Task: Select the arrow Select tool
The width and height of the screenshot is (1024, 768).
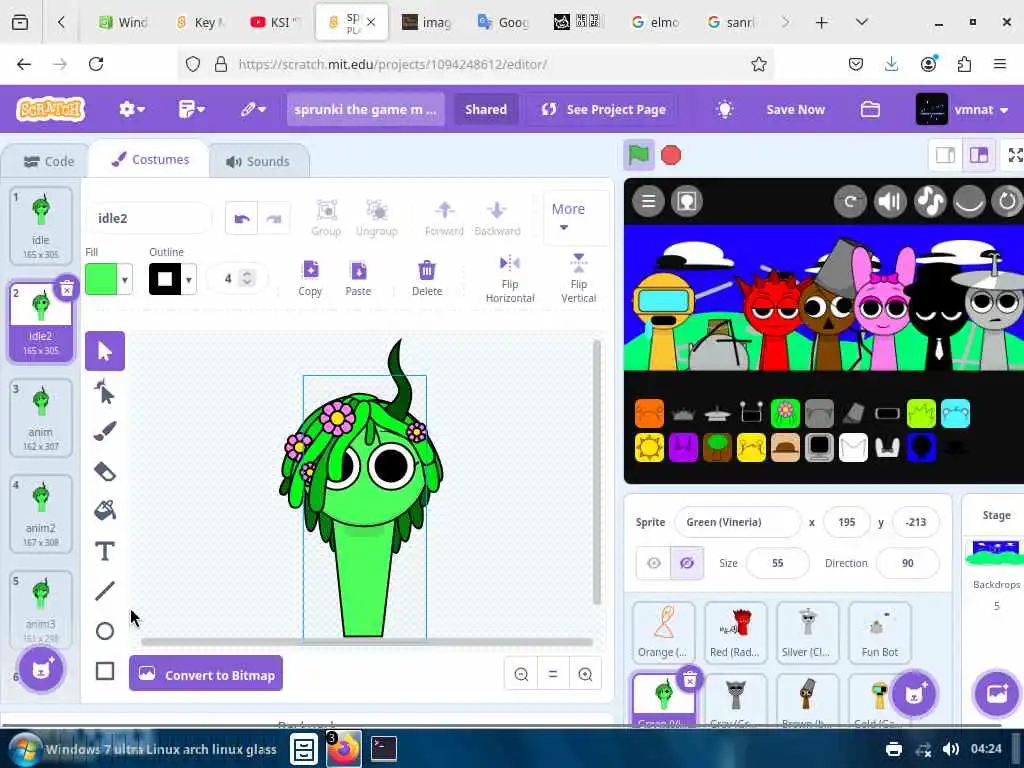Action: click(104, 351)
